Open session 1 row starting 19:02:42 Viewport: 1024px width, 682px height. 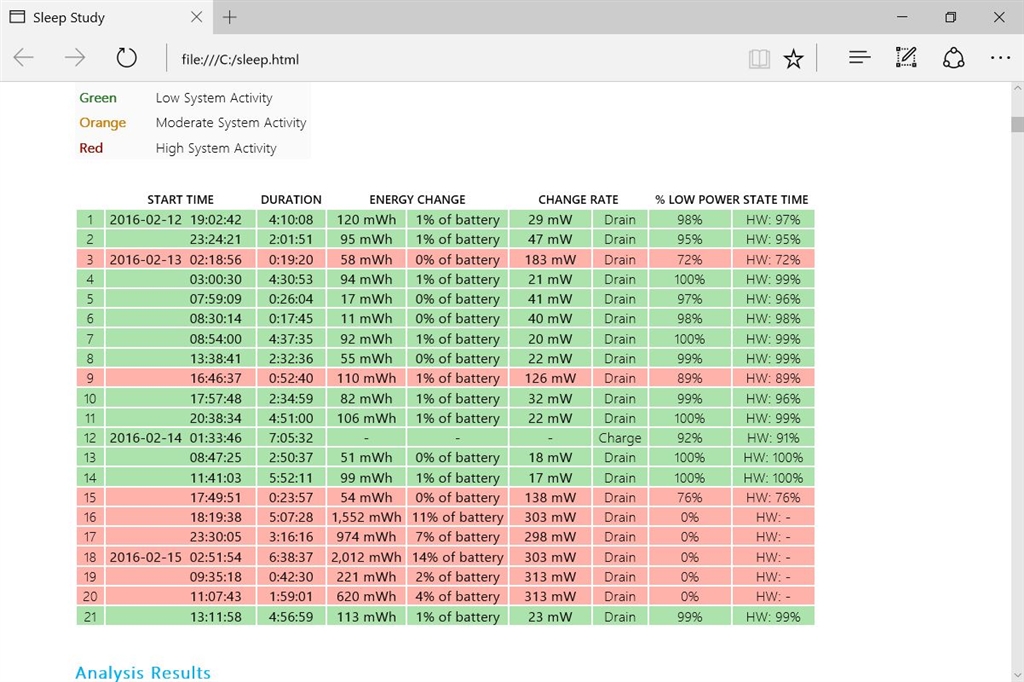click(x=445, y=220)
